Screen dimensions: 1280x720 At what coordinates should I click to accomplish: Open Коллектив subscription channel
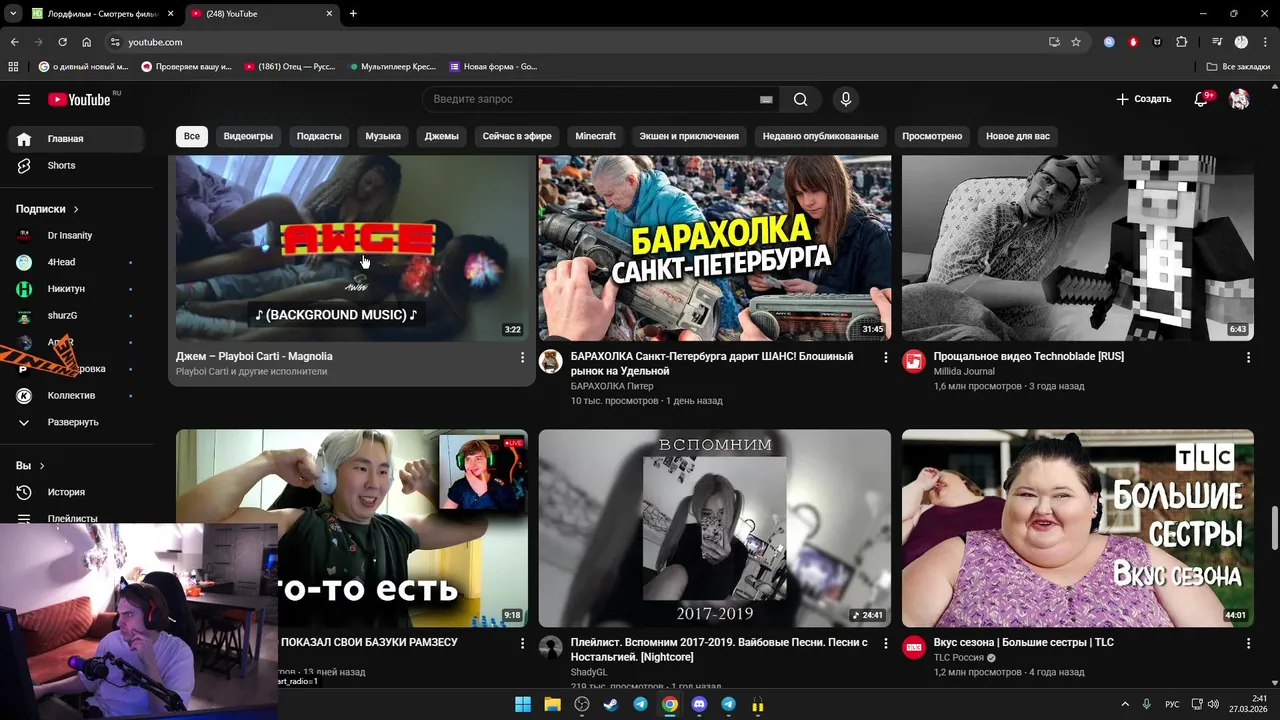(x=76, y=395)
